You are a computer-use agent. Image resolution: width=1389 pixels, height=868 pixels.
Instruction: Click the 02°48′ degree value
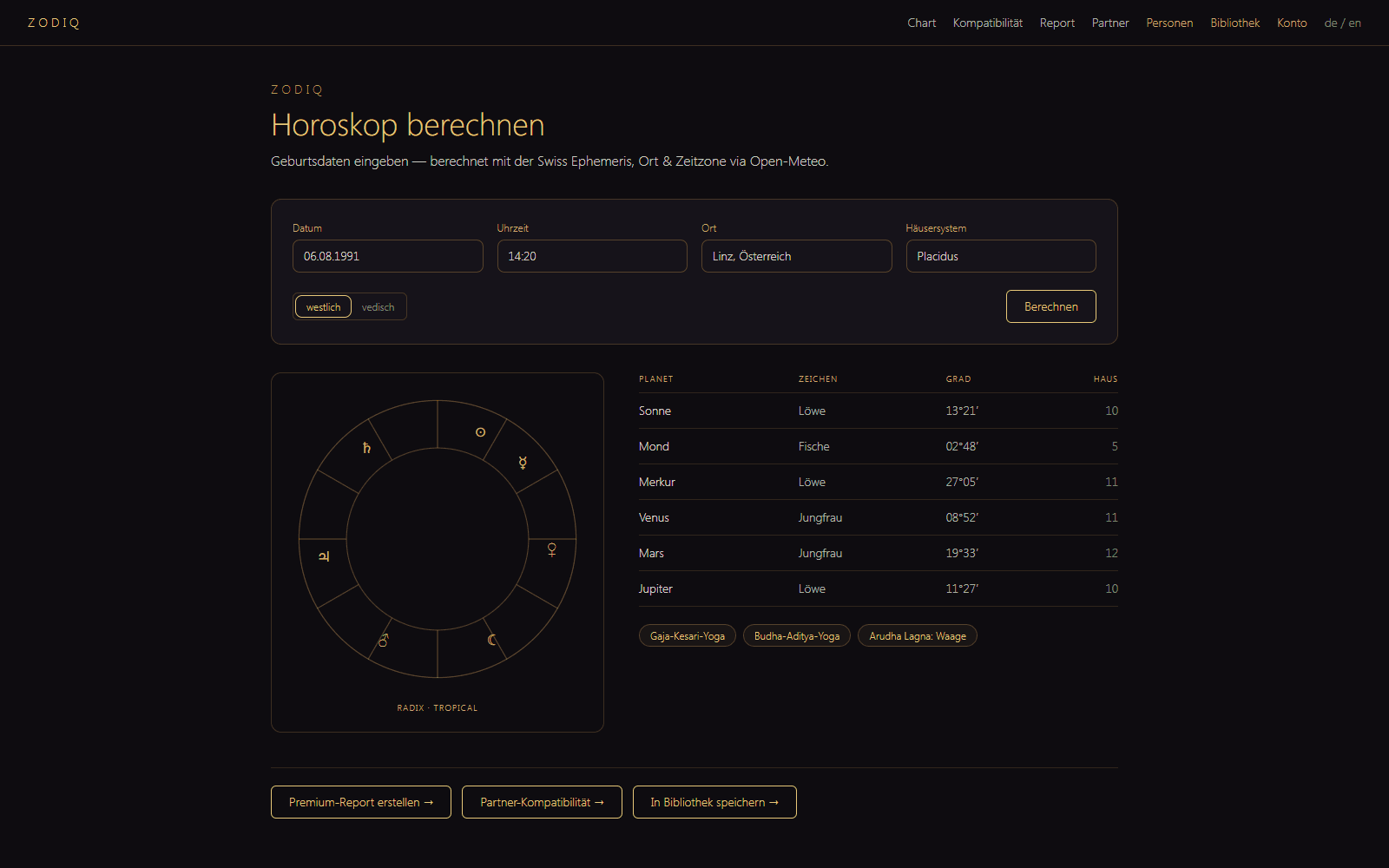962,446
